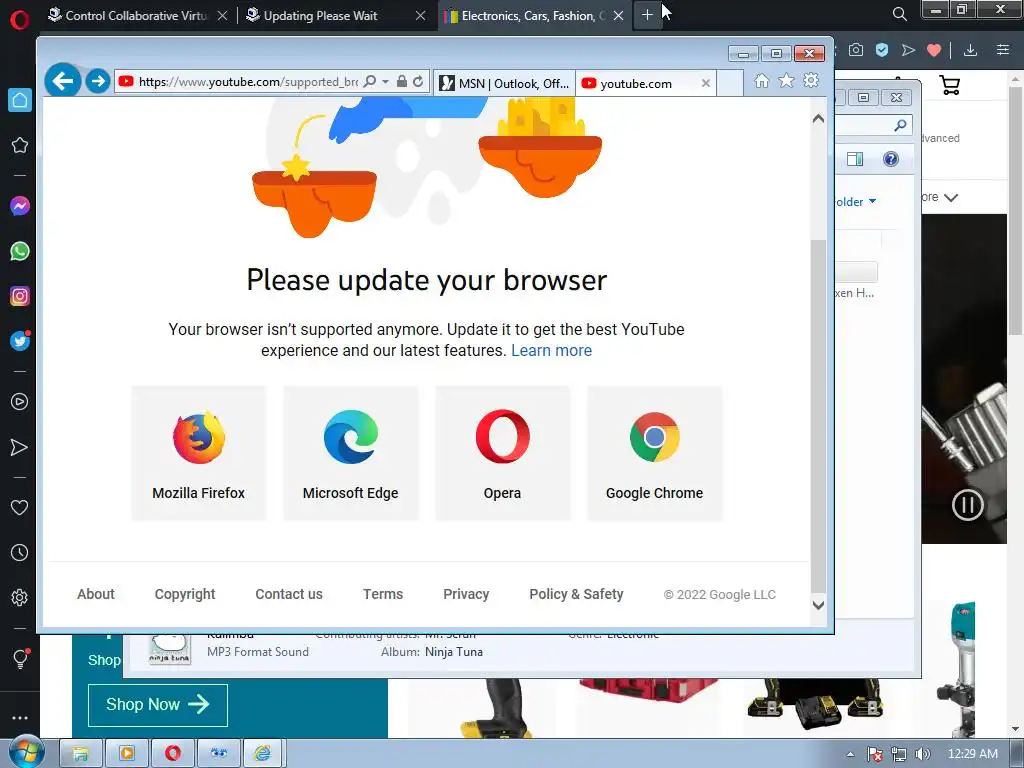Open the IE address bar dropdown arrow

tap(385, 82)
